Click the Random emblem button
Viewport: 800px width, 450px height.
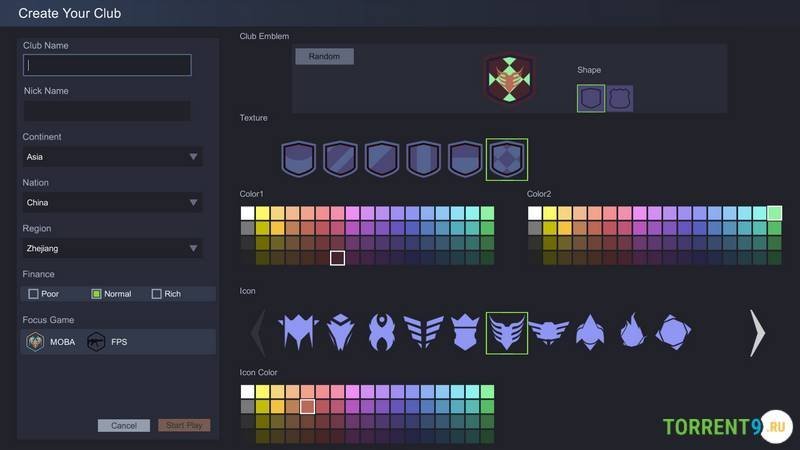pyautogui.click(x=324, y=57)
